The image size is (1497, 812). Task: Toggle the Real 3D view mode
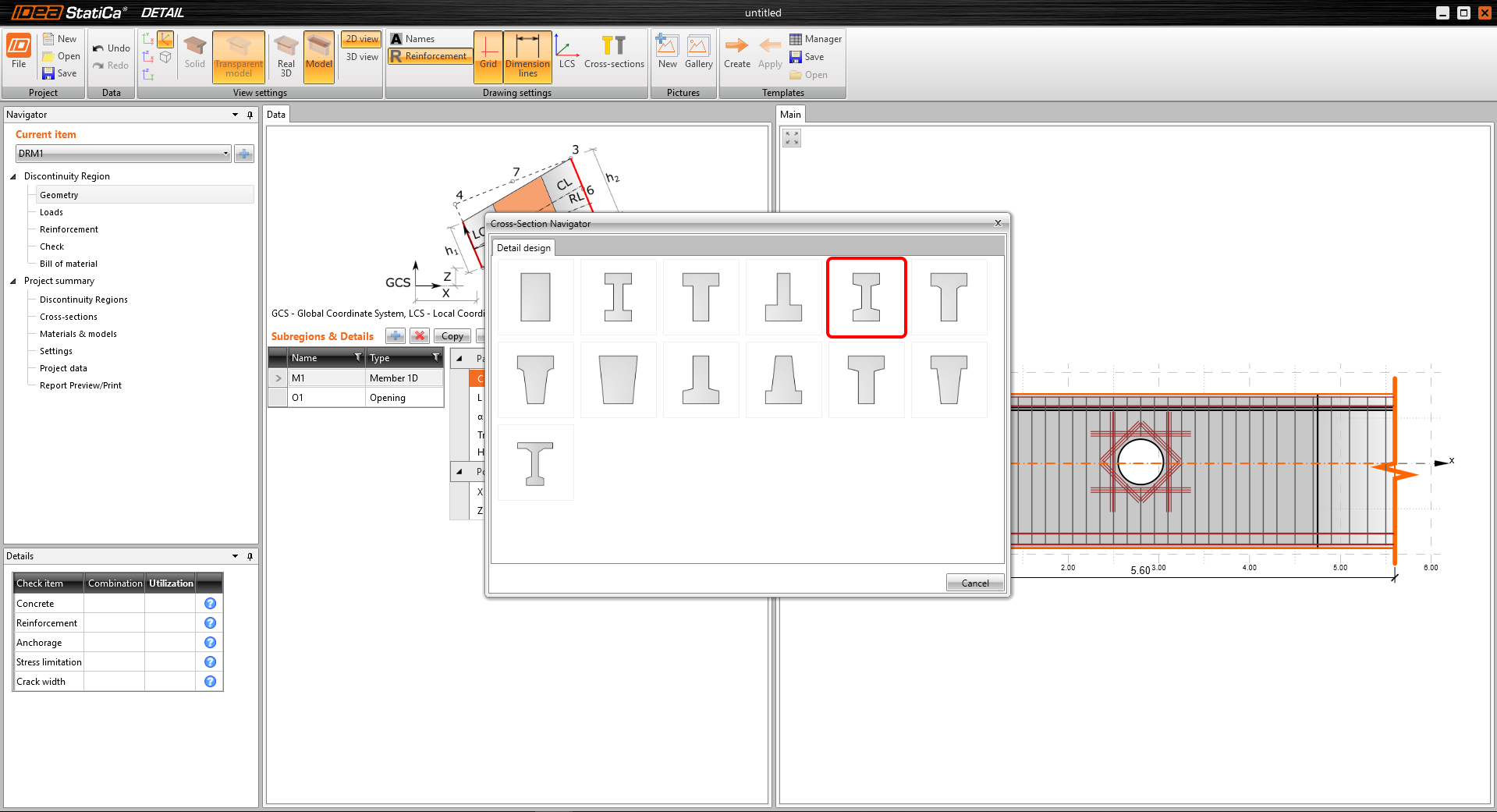tap(286, 57)
